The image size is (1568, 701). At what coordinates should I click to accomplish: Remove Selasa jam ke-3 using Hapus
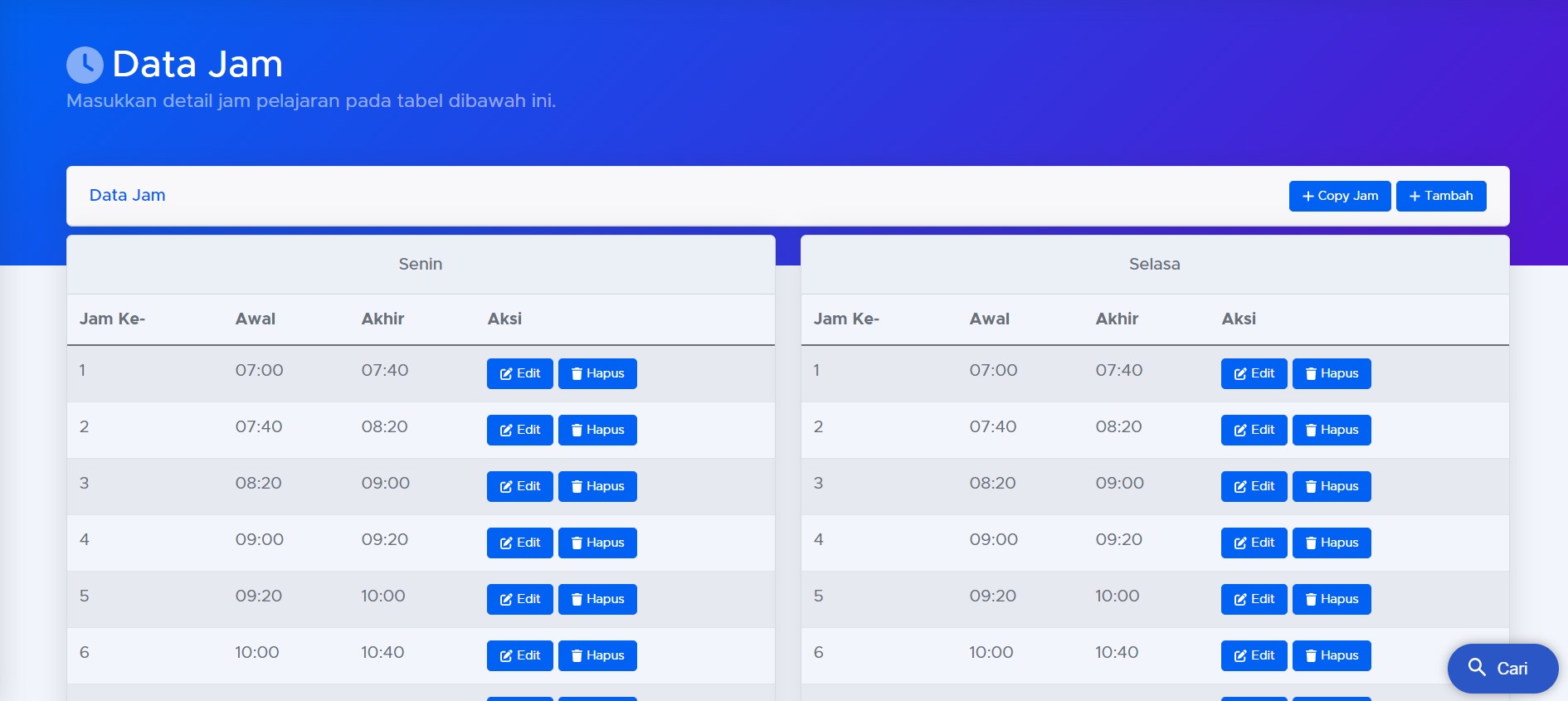(1332, 486)
